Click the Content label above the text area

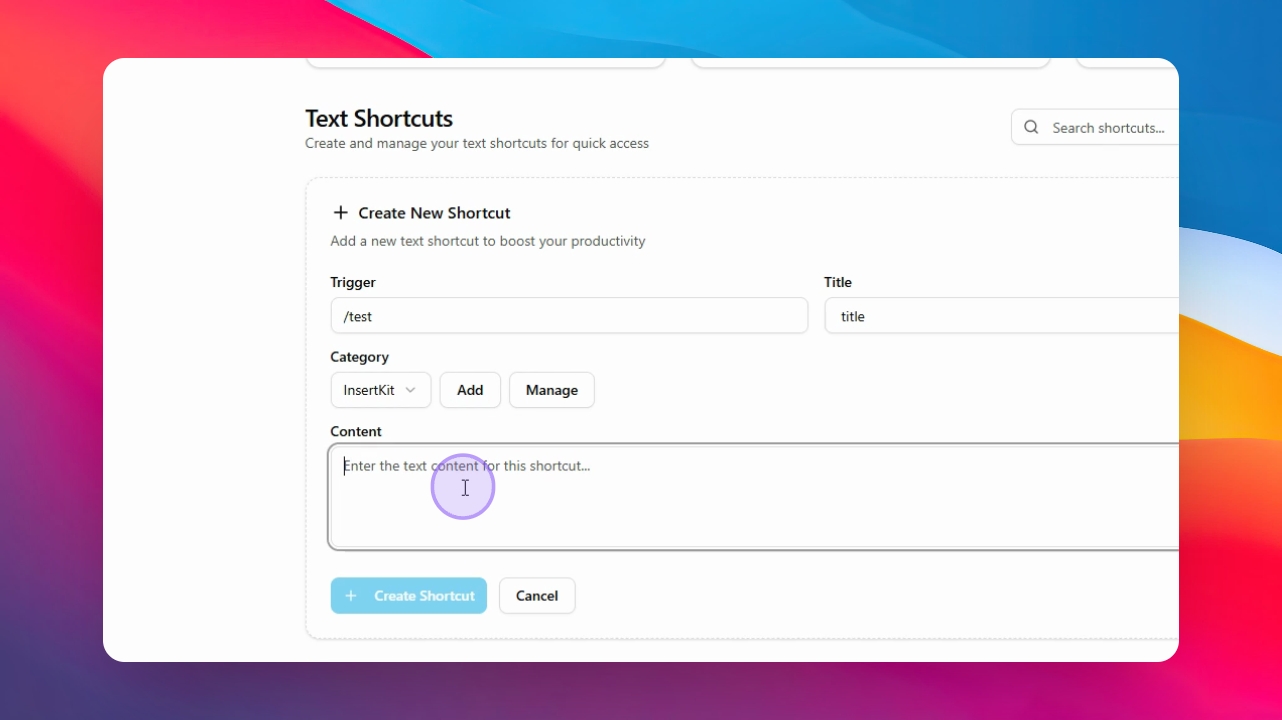[356, 432]
